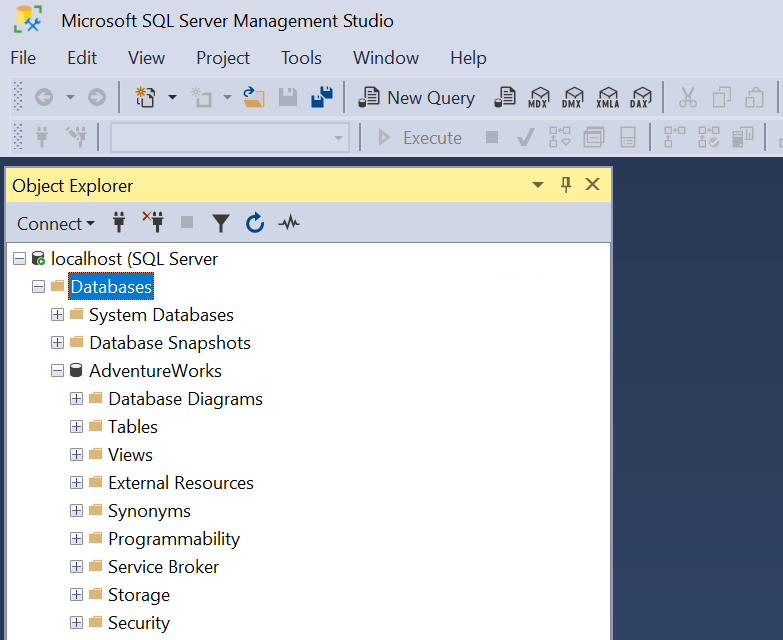Click the Filter funnel icon in Object Explorer
This screenshot has width=783, height=640.
[x=221, y=223]
